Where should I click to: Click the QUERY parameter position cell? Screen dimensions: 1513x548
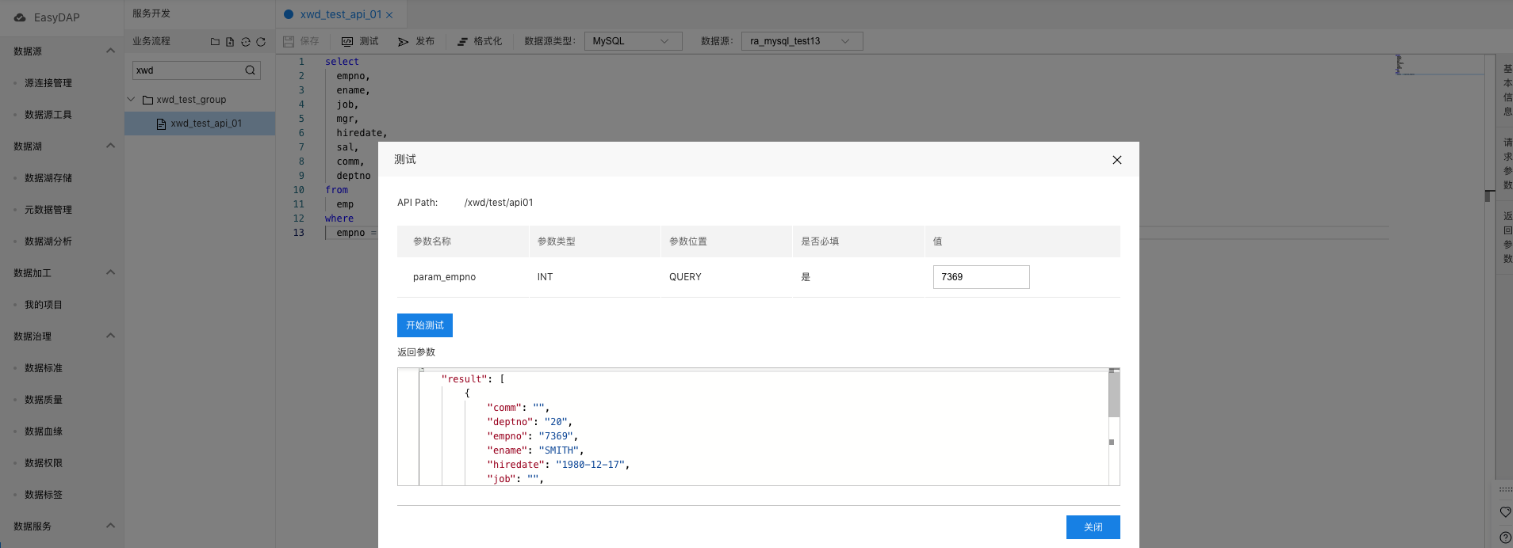click(x=685, y=277)
